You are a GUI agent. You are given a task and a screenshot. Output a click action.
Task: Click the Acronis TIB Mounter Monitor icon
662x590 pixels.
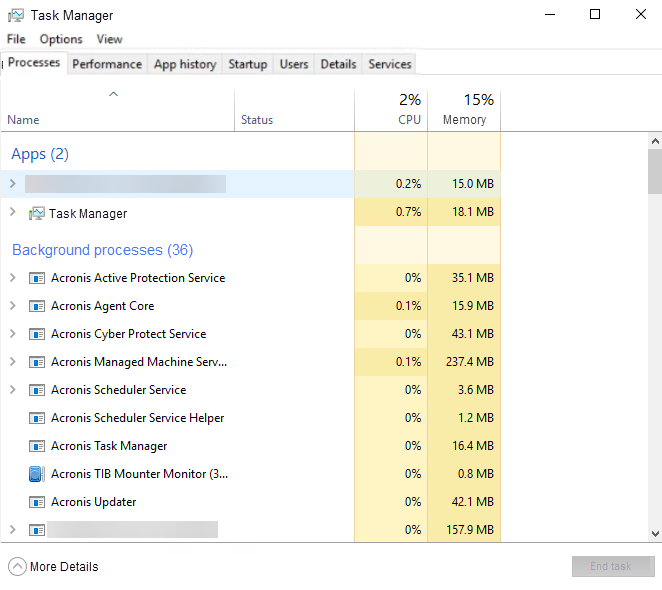(37, 474)
